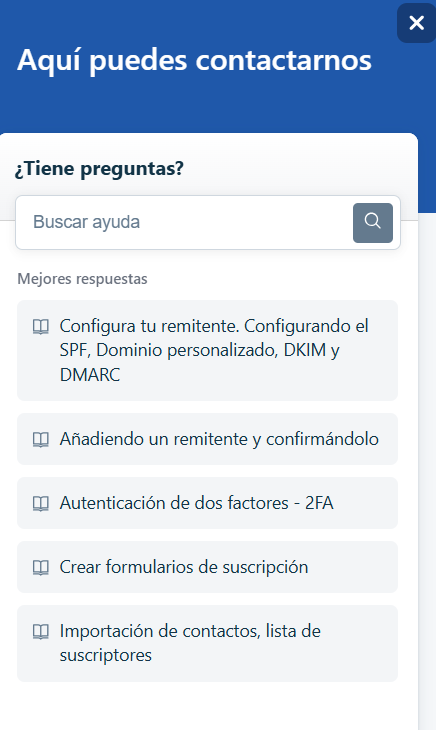Click the magnifier search button
Image resolution: width=436 pixels, height=730 pixels.
(373, 223)
